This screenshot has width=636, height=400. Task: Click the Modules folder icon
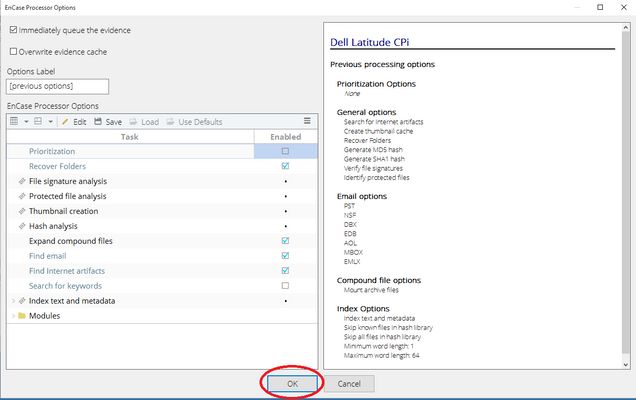pyautogui.click(x=22, y=316)
